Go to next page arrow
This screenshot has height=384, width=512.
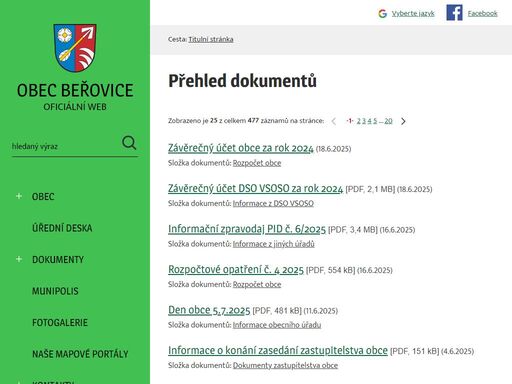click(403, 121)
